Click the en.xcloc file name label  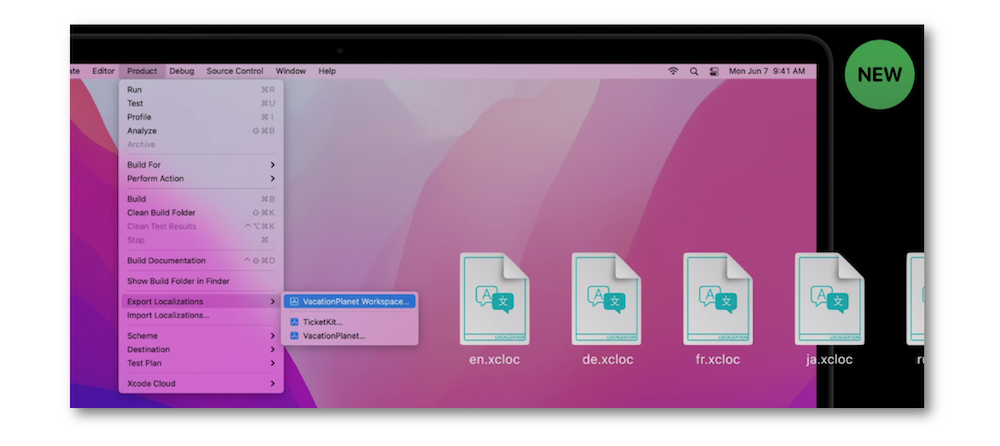[x=494, y=359]
